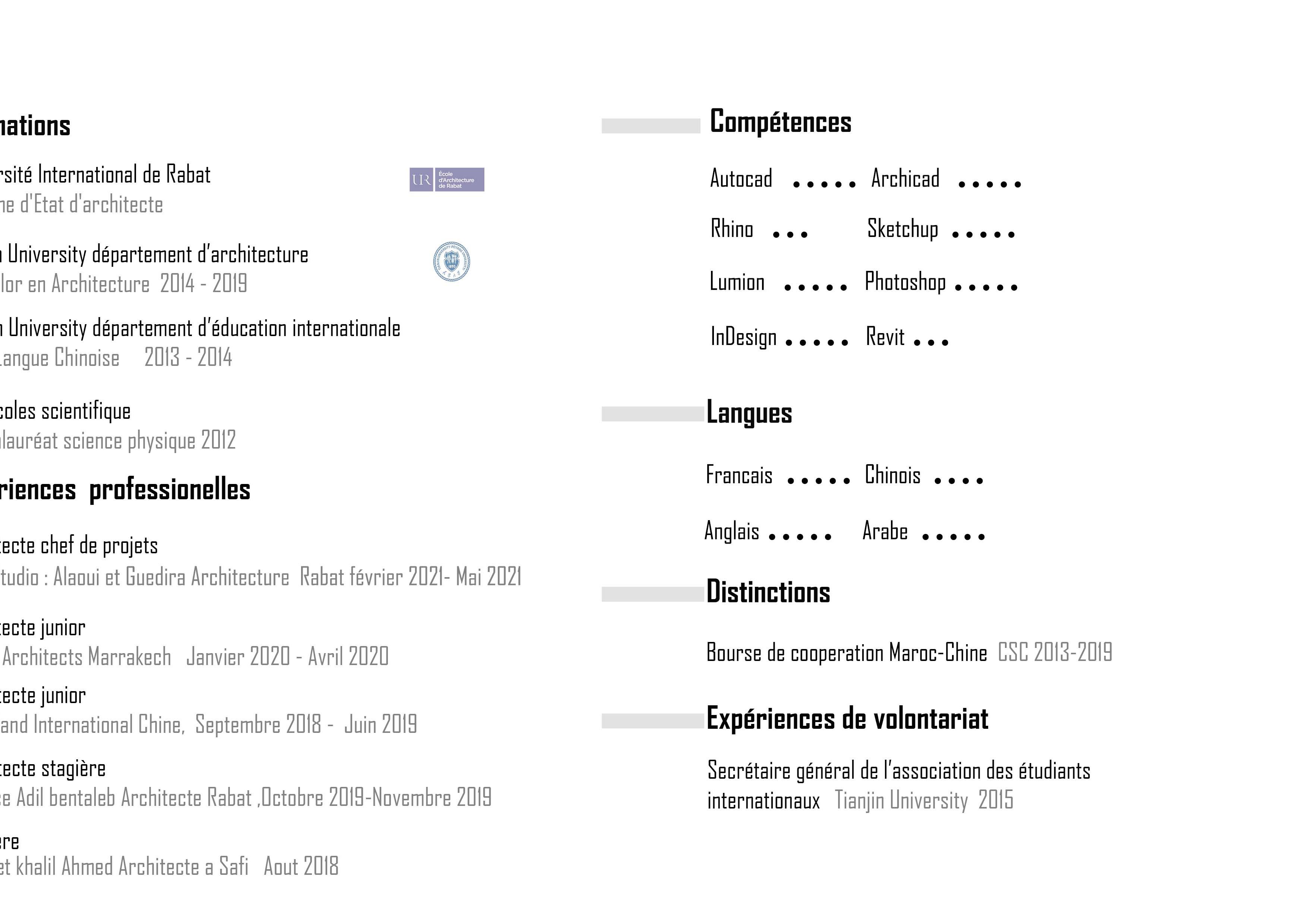Click the Sketchup skill label
1309x924 pixels.
pos(902,229)
